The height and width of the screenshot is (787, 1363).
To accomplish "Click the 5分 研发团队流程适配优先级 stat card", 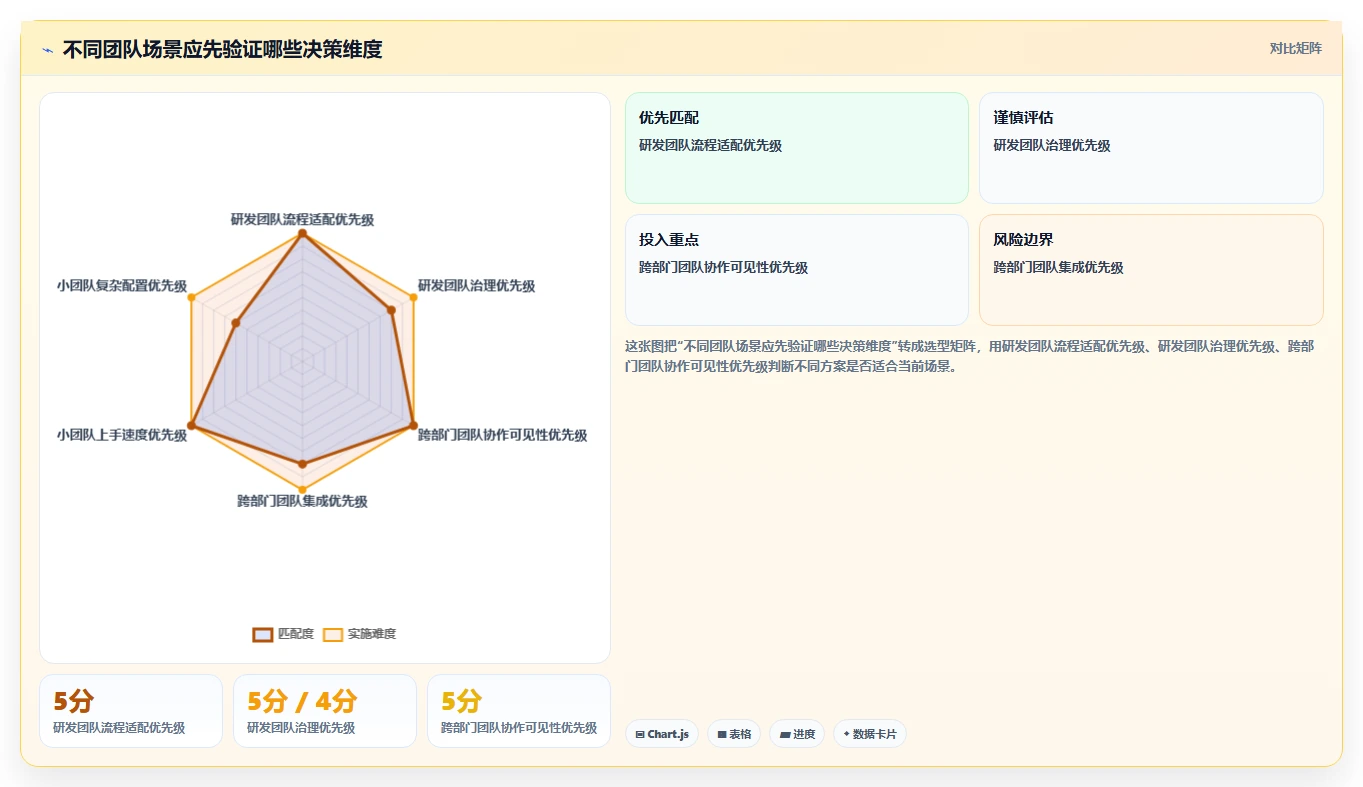I will coord(131,711).
